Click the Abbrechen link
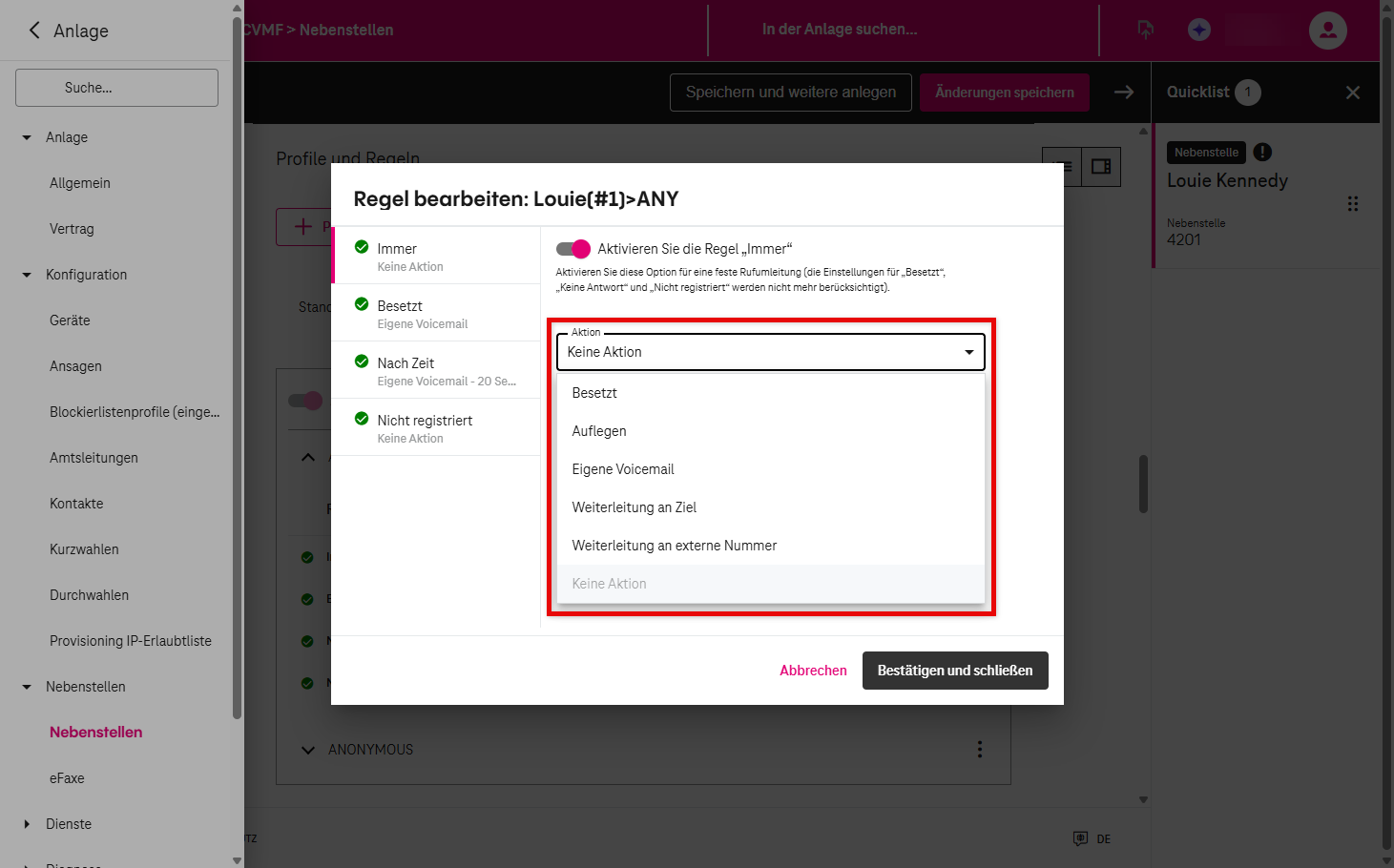The width and height of the screenshot is (1394, 868). (x=813, y=671)
